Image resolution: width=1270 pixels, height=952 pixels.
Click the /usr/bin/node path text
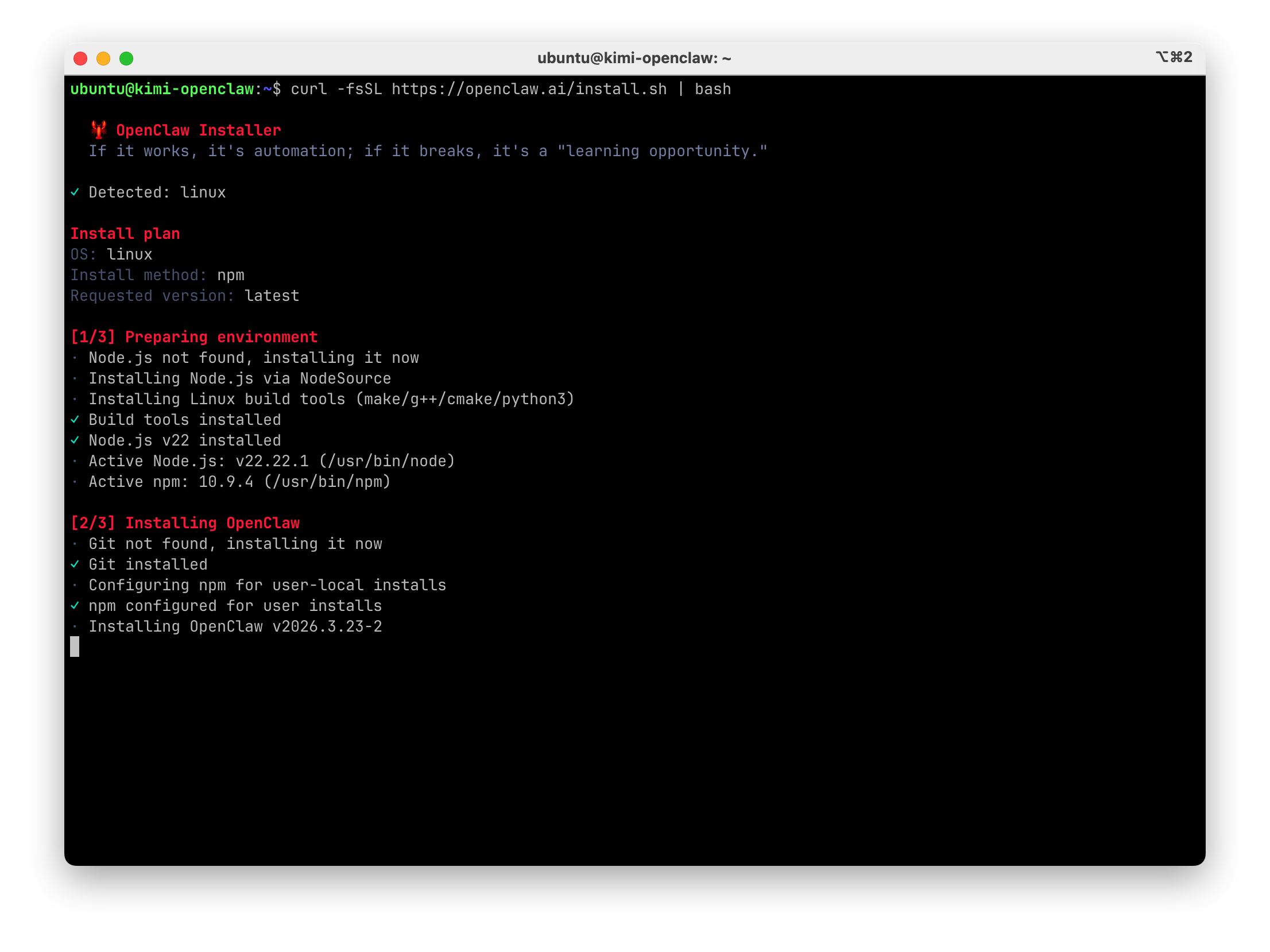[x=387, y=461]
